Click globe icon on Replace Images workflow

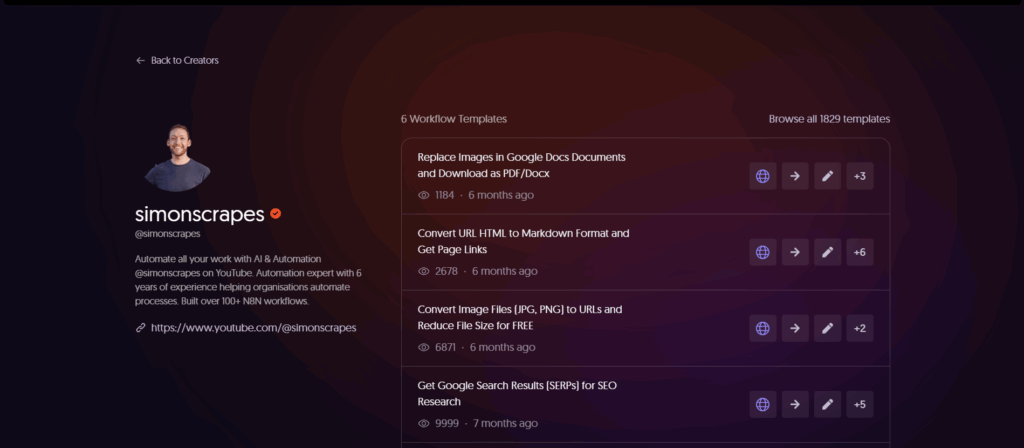click(763, 176)
